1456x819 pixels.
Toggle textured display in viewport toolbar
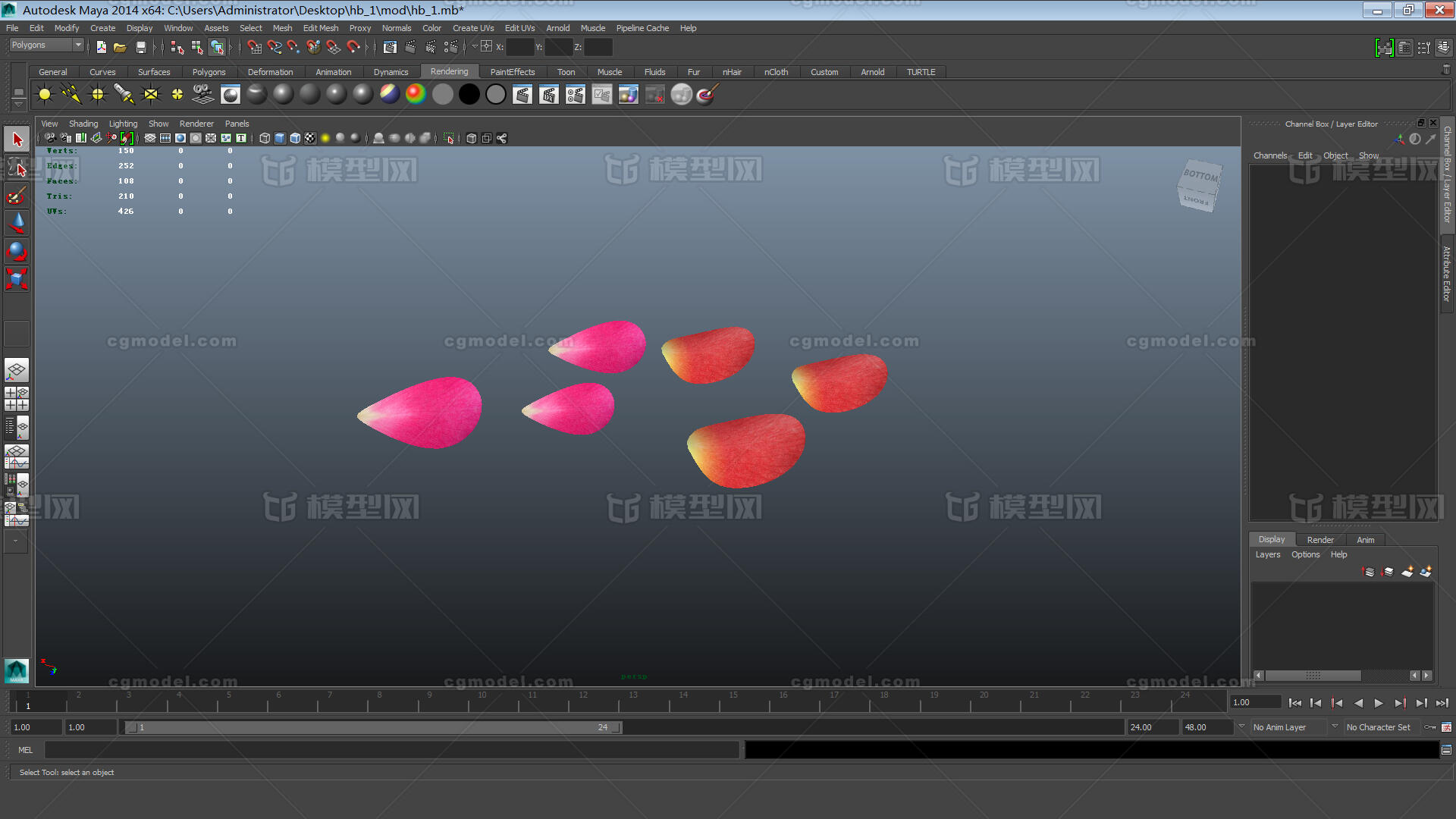310,138
